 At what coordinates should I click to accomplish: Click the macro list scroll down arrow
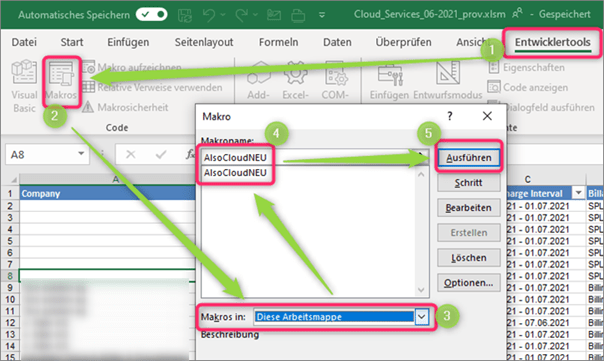pyautogui.click(x=421, y=290)
